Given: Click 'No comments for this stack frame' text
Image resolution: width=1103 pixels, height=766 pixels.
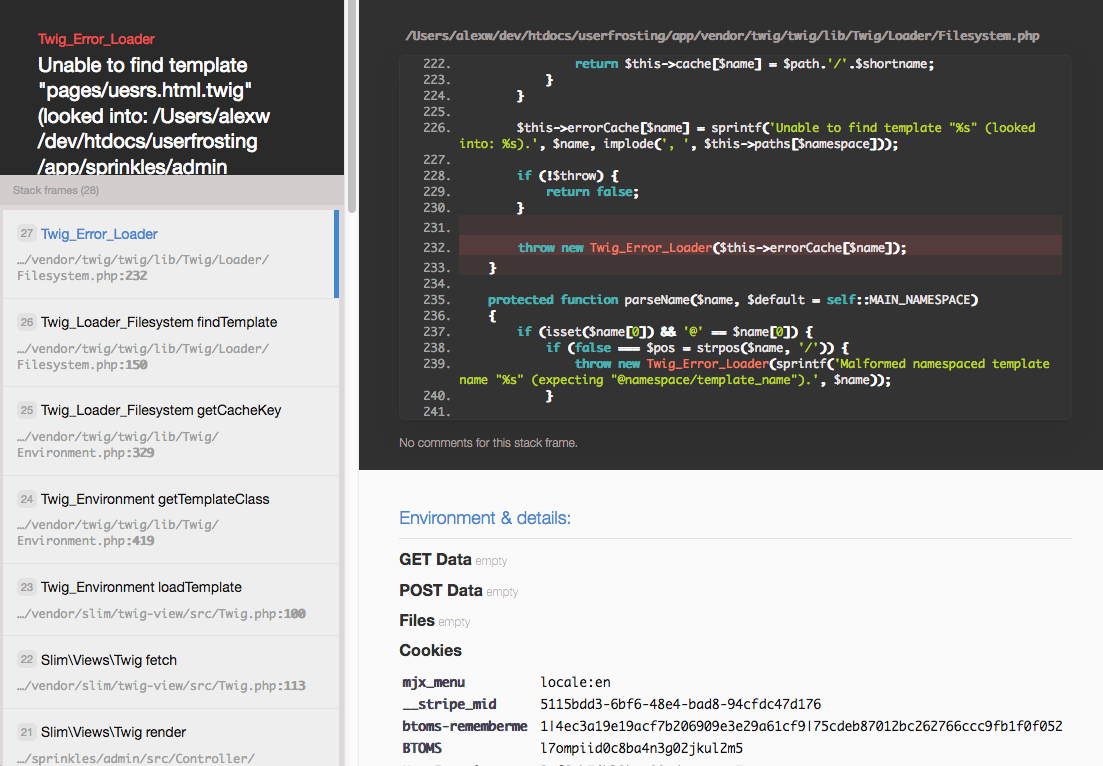Looking at the screenshot, I should (x=488, y=443).
